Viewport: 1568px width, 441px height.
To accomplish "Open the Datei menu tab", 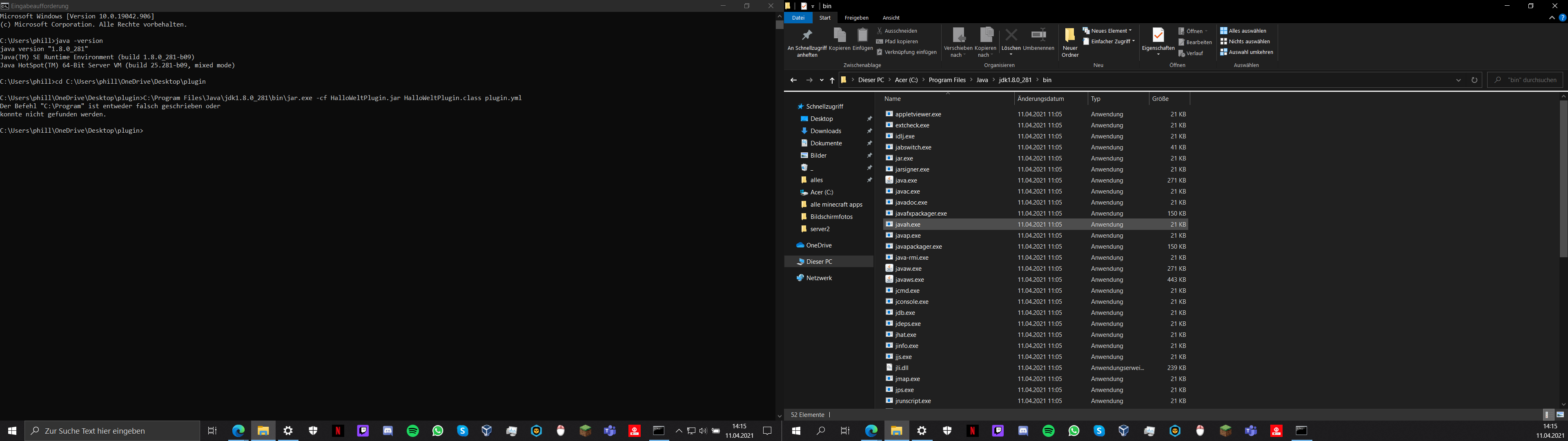I will pyautogui.click(x=798, y=18).
